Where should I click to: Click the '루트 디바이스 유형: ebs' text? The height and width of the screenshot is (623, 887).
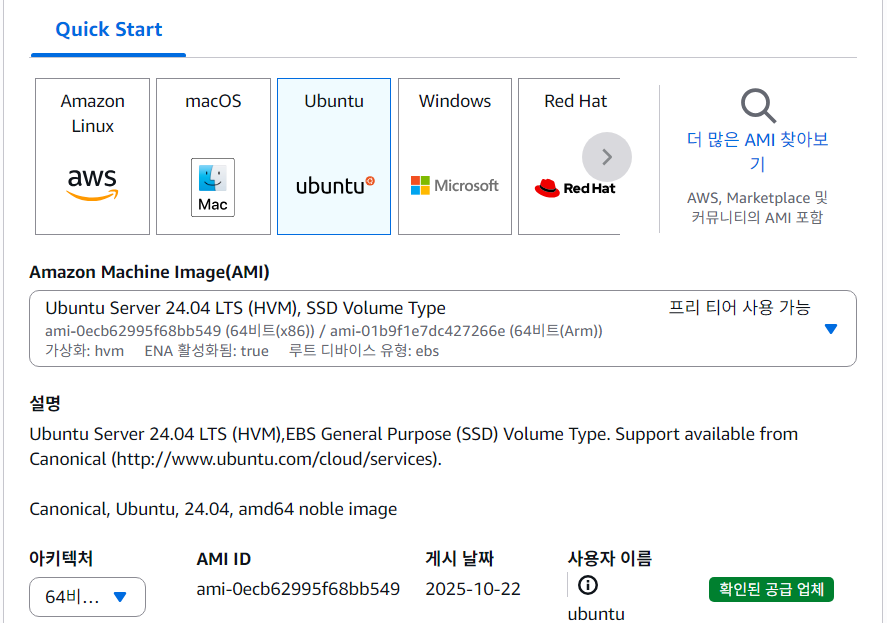click(364, 351)
